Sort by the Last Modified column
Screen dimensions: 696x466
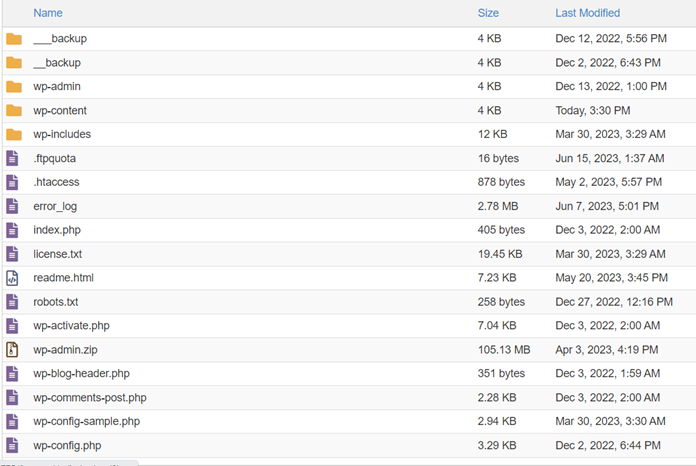[588, 13]
